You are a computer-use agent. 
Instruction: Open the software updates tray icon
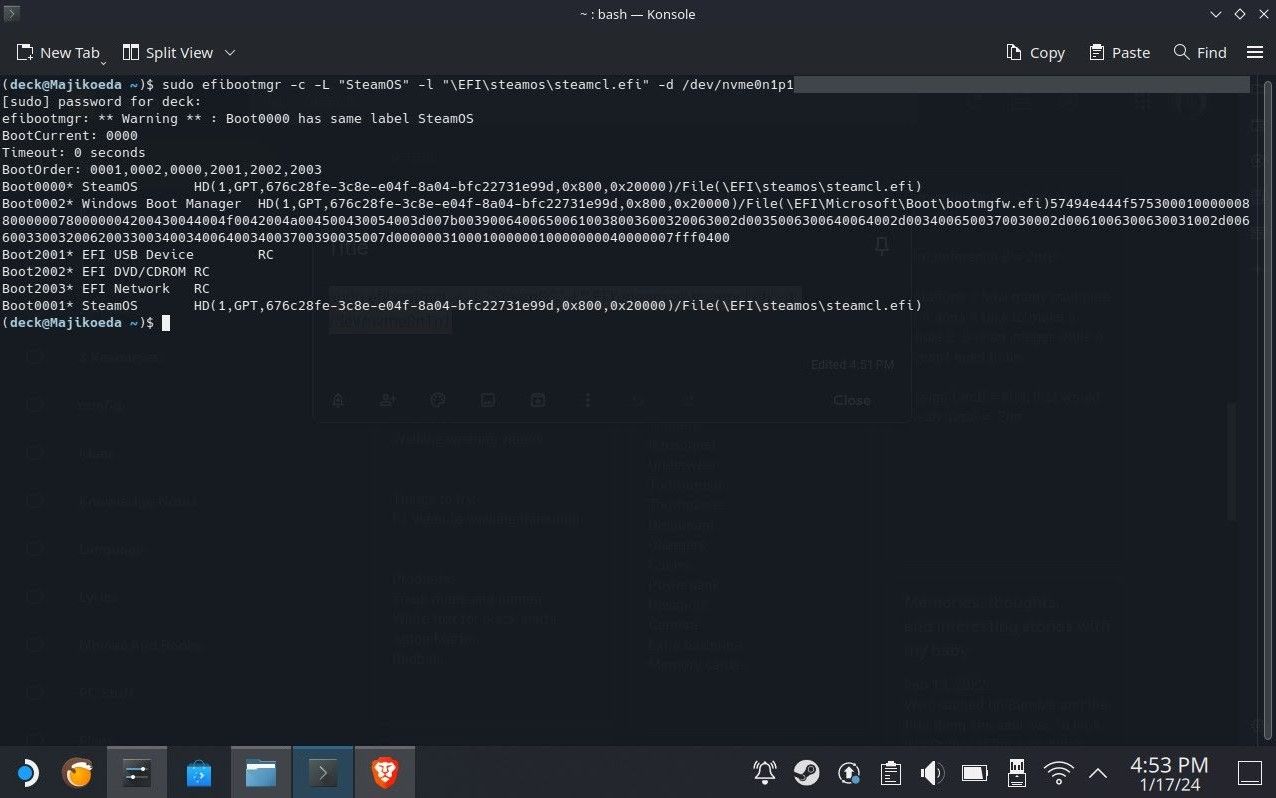(x=849, y=772)
